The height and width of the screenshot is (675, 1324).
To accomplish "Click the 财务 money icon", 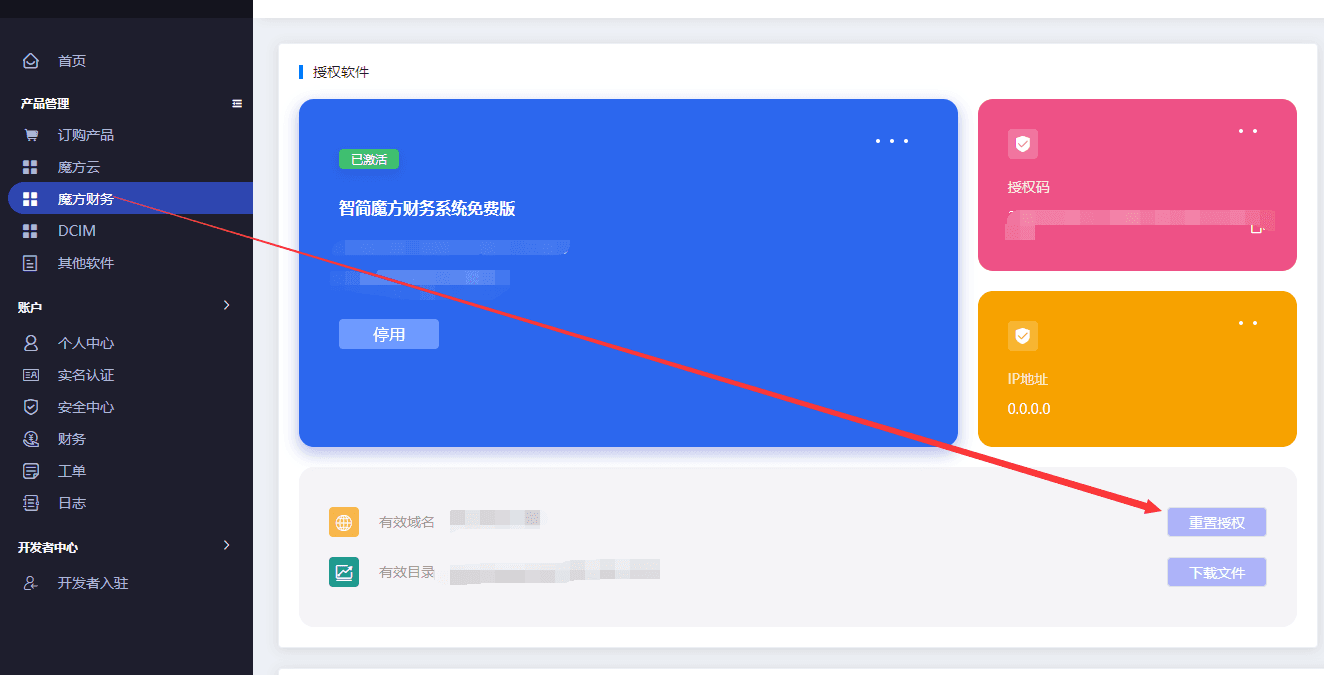I will pos(31,439).
